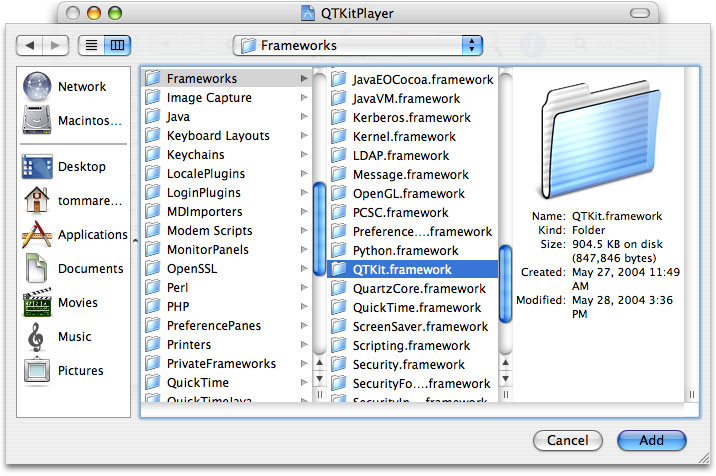Screen dimensions: 716x476
Task: Open the tommare home folder
Action: pos(73,201)
